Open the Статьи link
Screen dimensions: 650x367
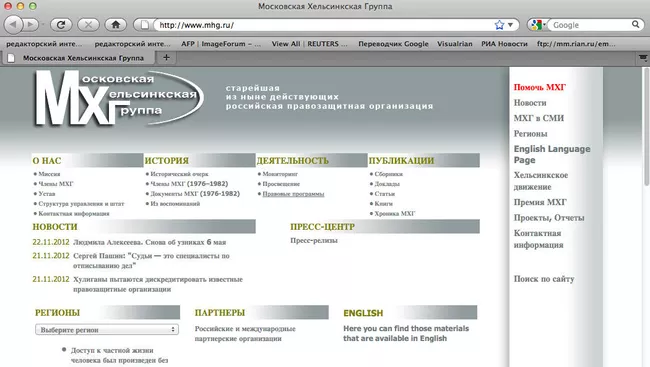point(385,194)
